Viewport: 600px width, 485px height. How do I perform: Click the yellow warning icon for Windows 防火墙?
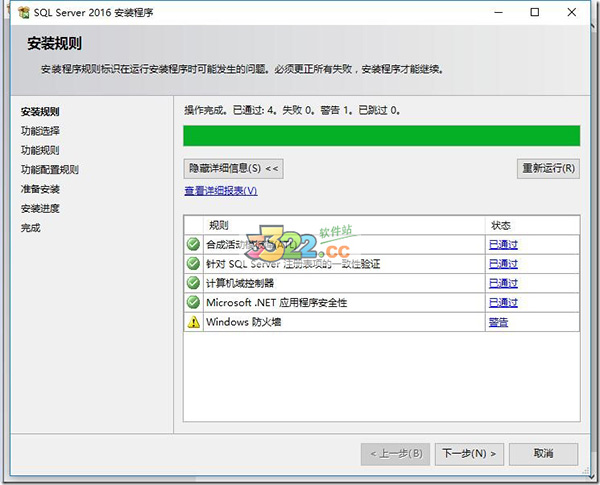click(194, 322)
